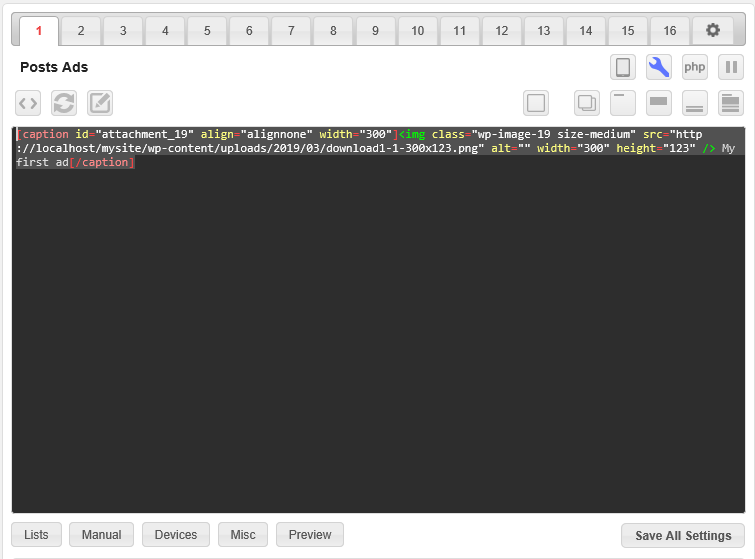Pause ad insertion for this block

coord(731,68)
